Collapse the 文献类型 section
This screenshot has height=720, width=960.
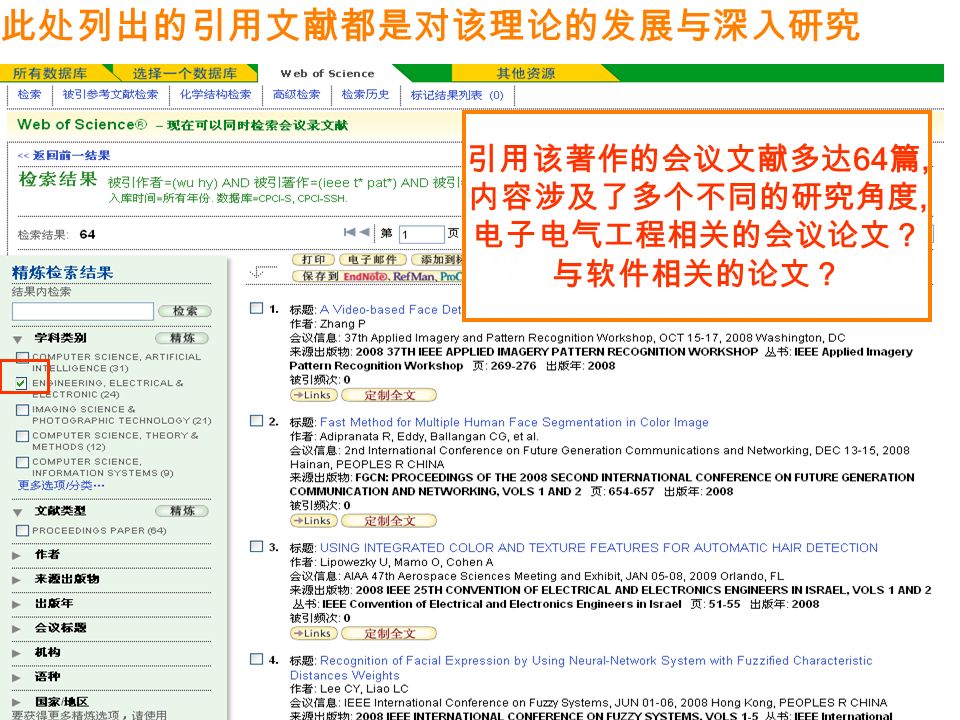18,512
